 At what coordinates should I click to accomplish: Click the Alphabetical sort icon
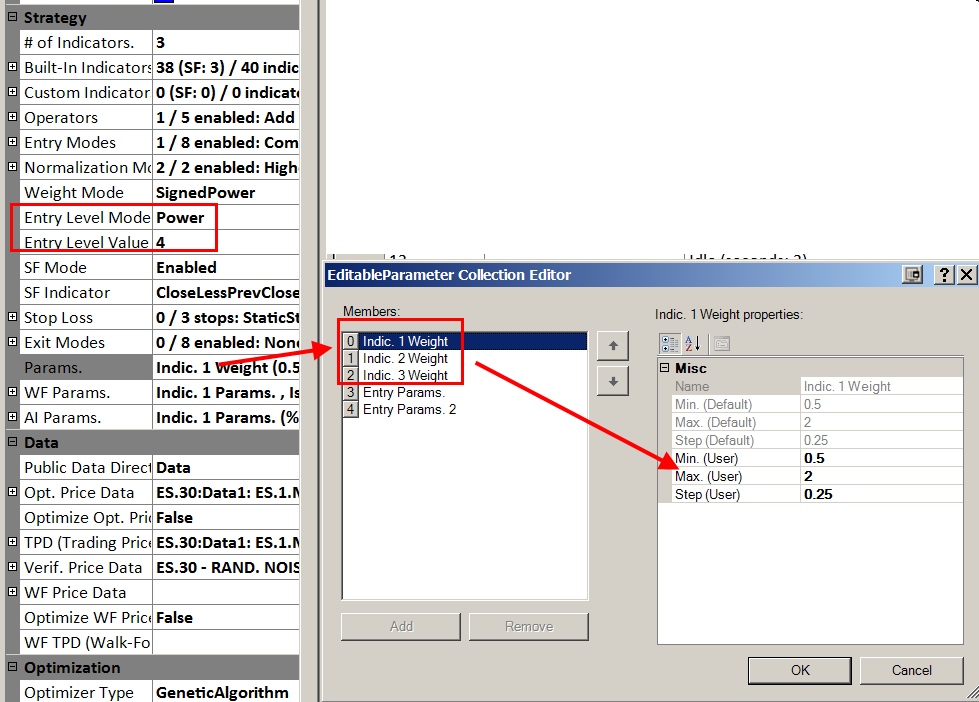[x=694, y=343]
